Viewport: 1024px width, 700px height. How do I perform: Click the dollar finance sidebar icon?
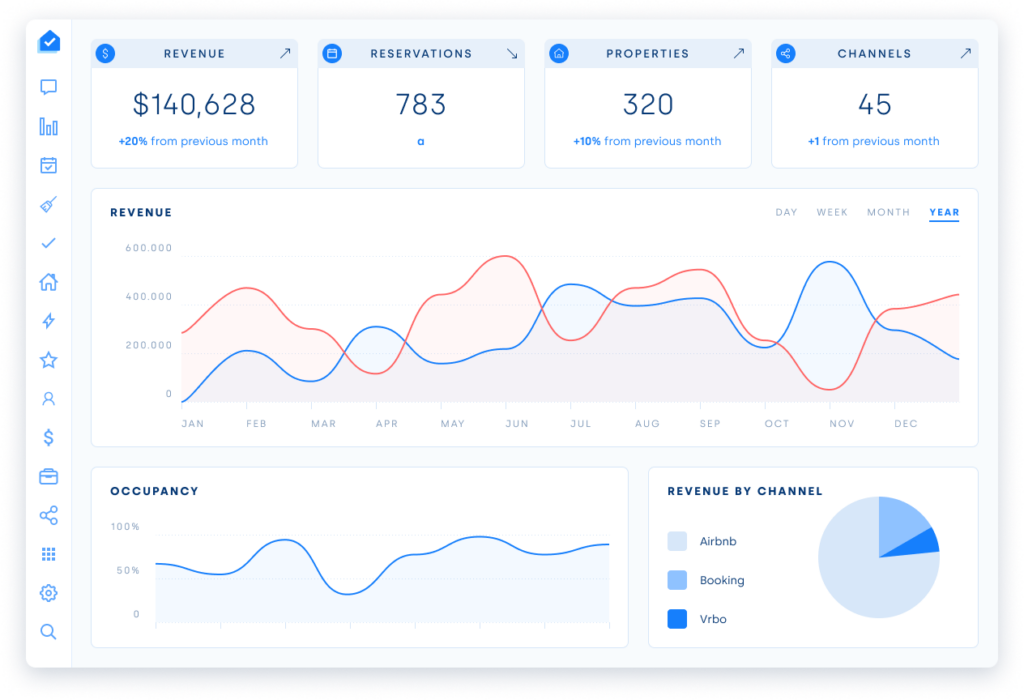click(48, 437)
